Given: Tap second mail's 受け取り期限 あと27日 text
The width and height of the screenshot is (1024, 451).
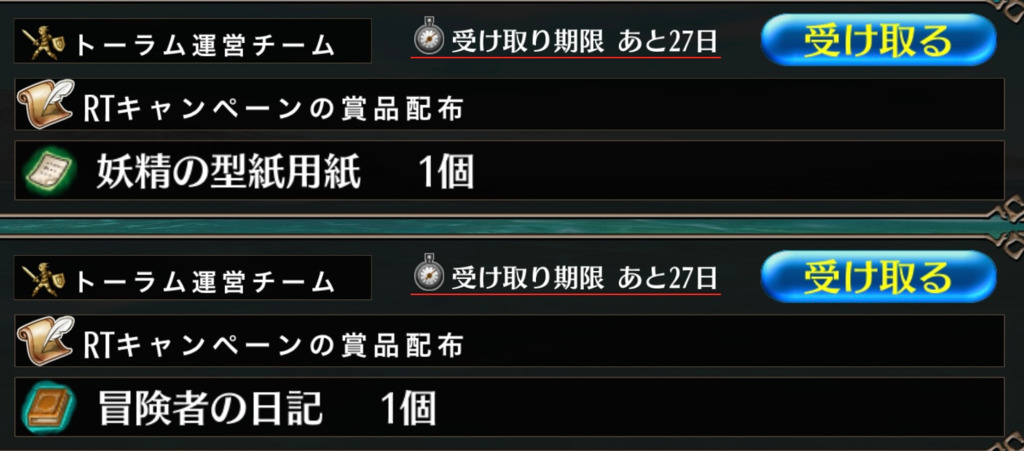Looking at the screenshot, I should [x=584, y=278].
